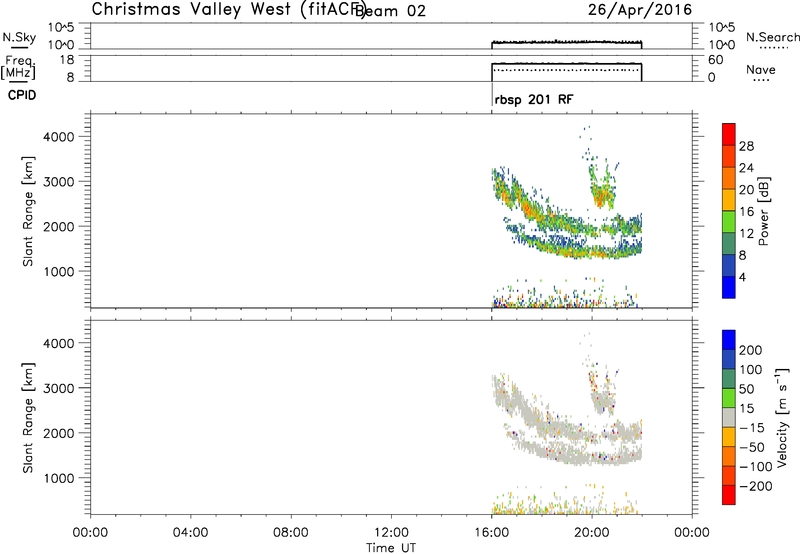Click the blue bottom of the power color bar
This screenshot has width=800, height=554.
pyautogui.click(x=729, y=287)
